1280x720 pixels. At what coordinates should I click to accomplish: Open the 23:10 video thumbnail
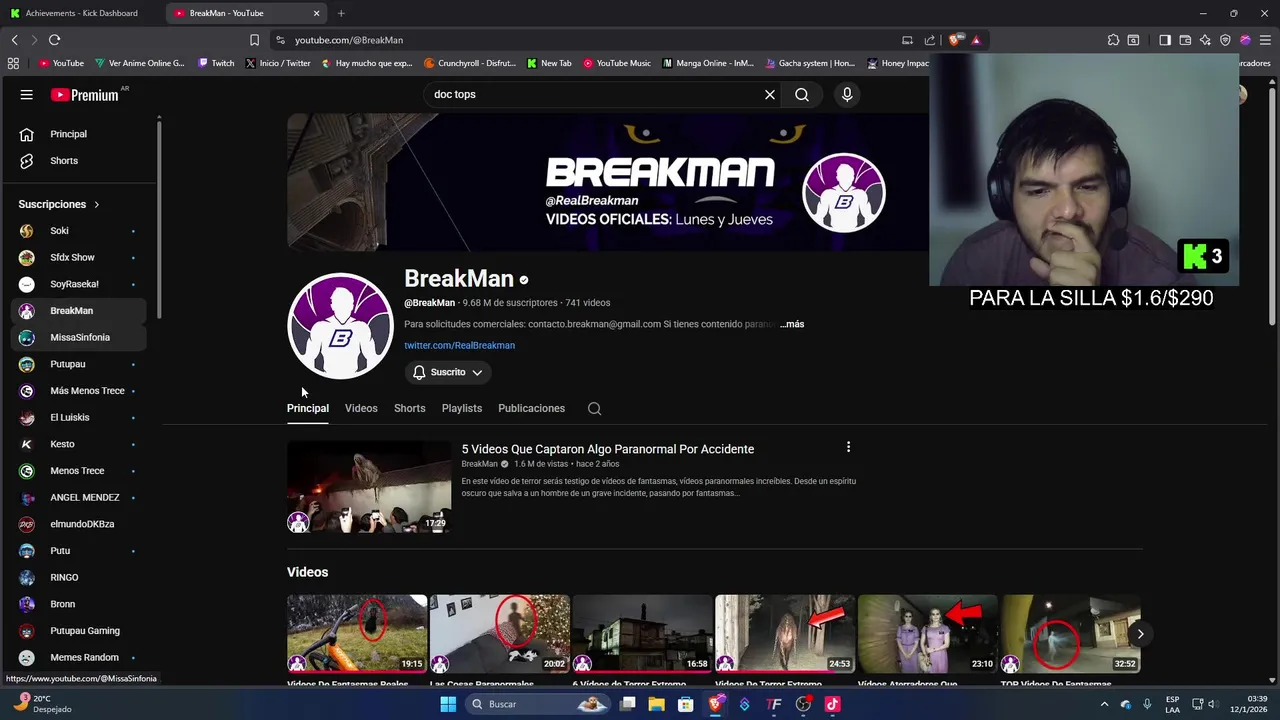(x=928, y=634)
